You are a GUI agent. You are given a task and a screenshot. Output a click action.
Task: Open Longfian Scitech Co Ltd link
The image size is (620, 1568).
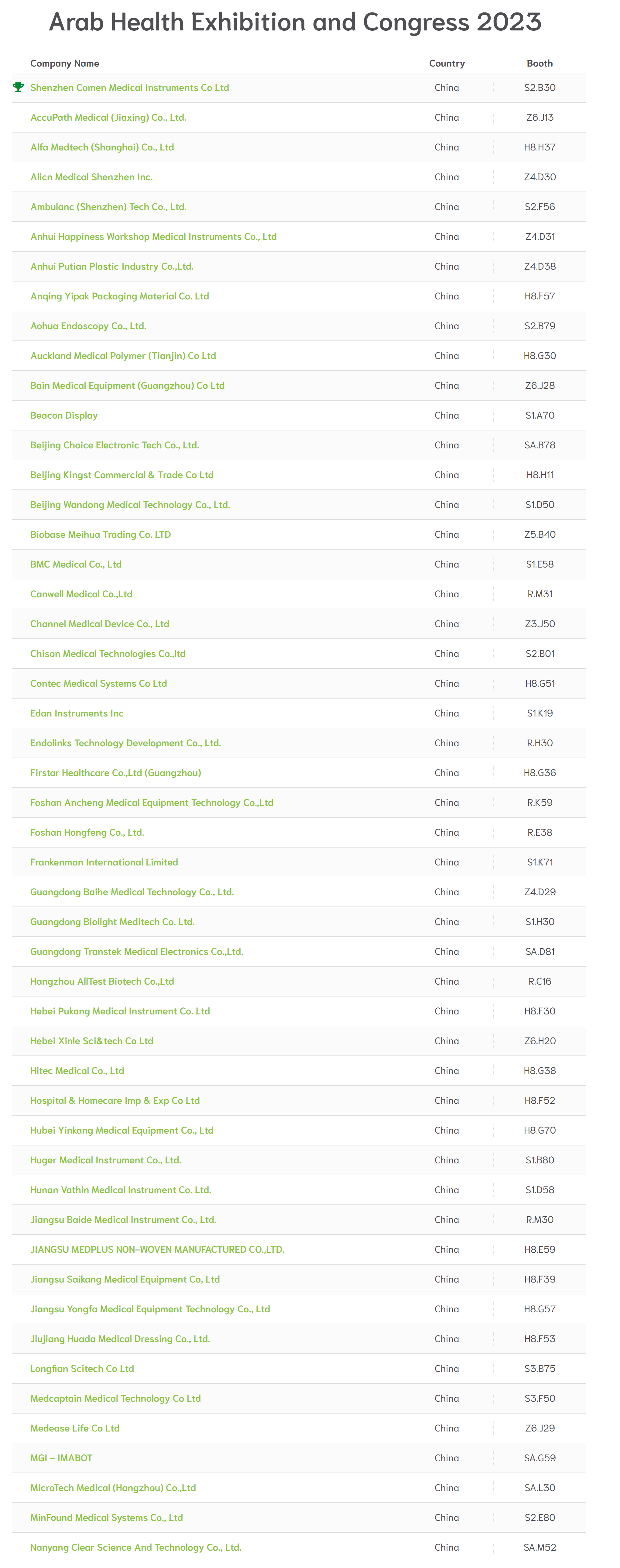pyautogui.click(x=82, y=1368)
